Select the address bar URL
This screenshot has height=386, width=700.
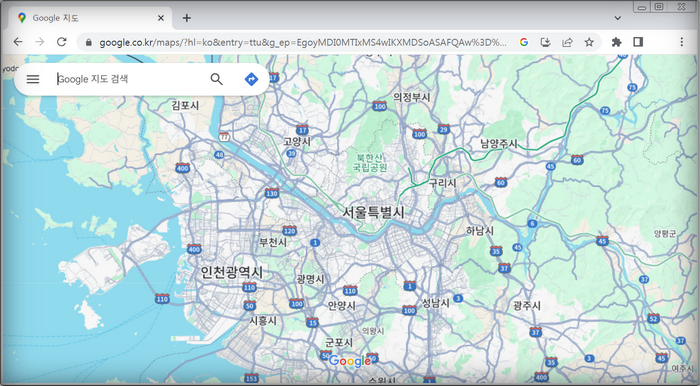(303, 42)
